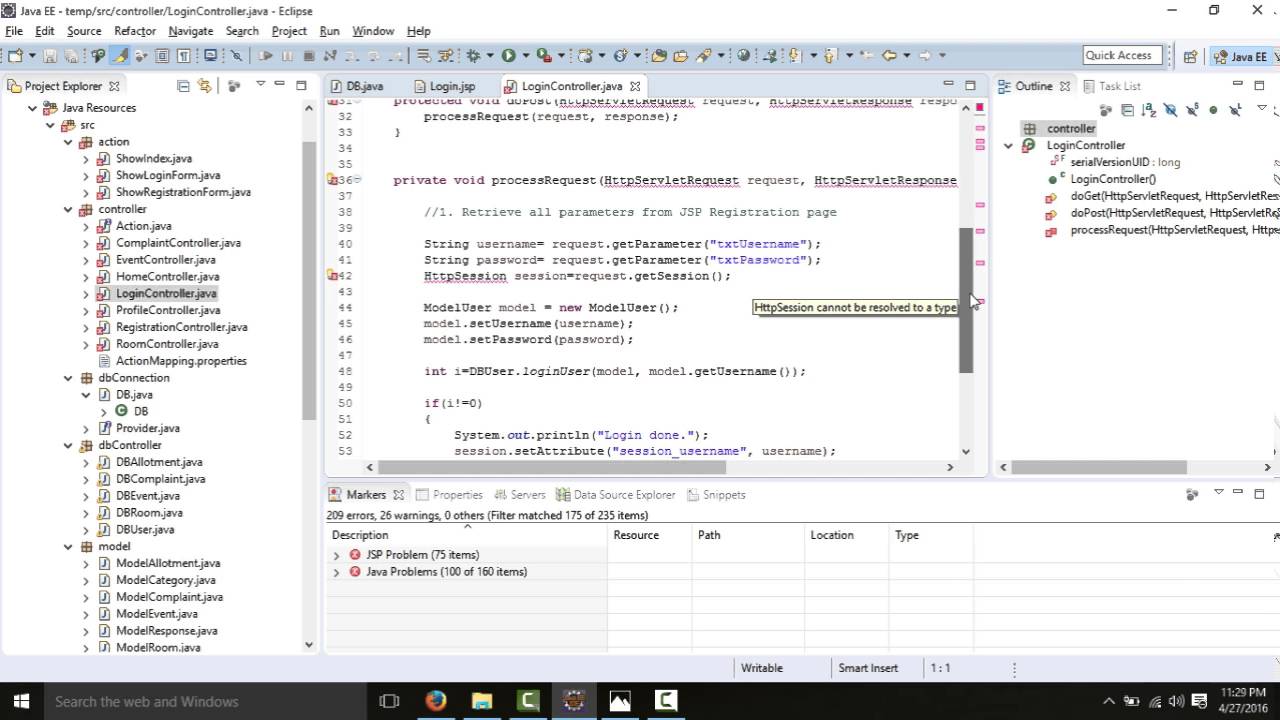Viewport: 1280px width, 720px height.
Task: Click the green Run button icon
Action: (x=508, y=56)
